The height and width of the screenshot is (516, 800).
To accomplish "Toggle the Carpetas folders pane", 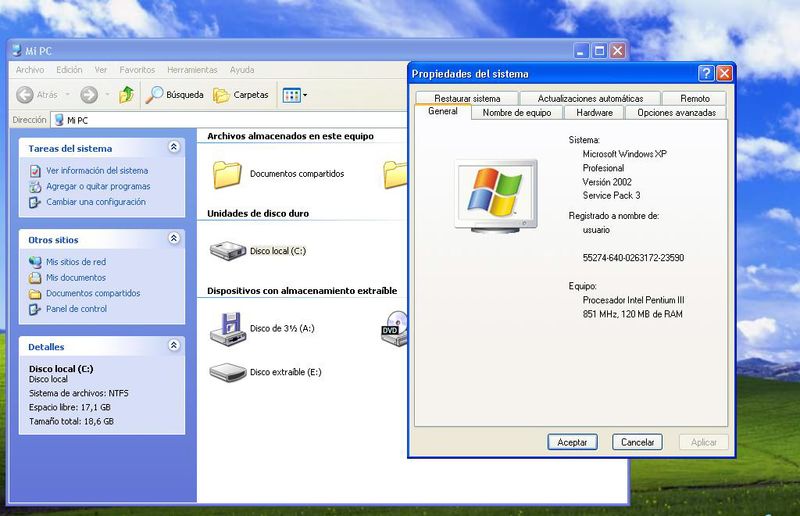I will tap(241, 94).
